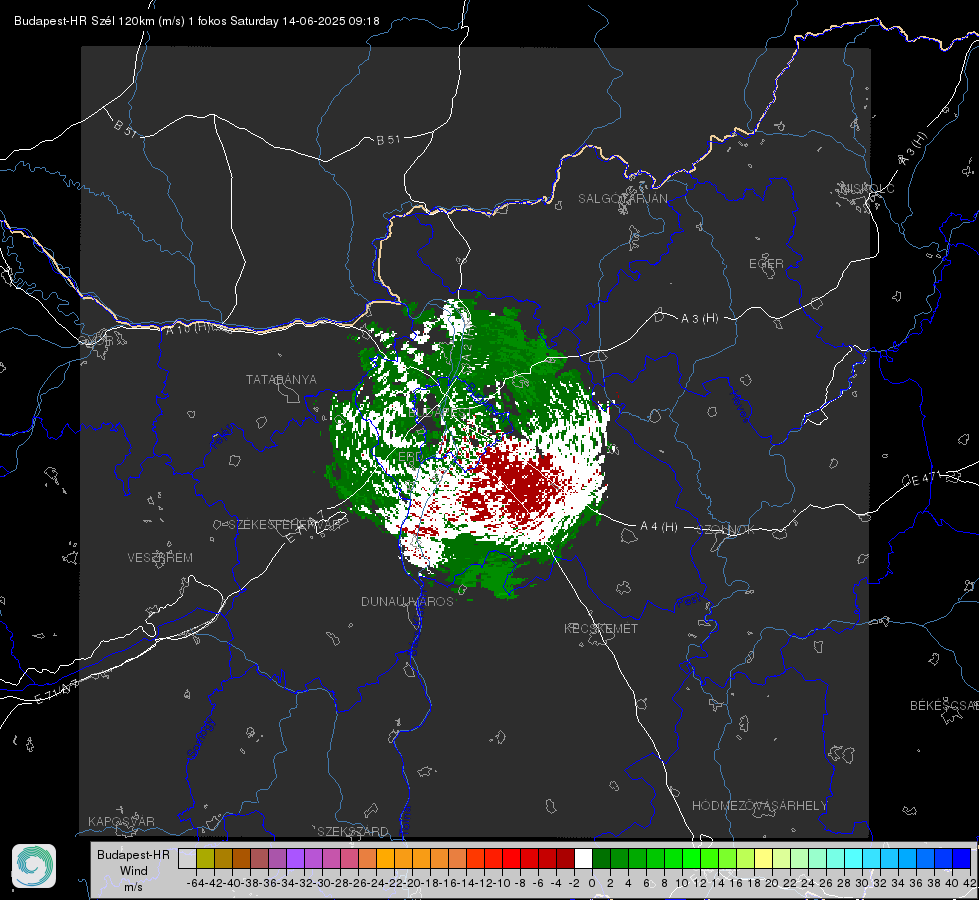Viewport: 979px width, 900px height.
Task: Click the MISKOLC city label
Action: [867, 188]
